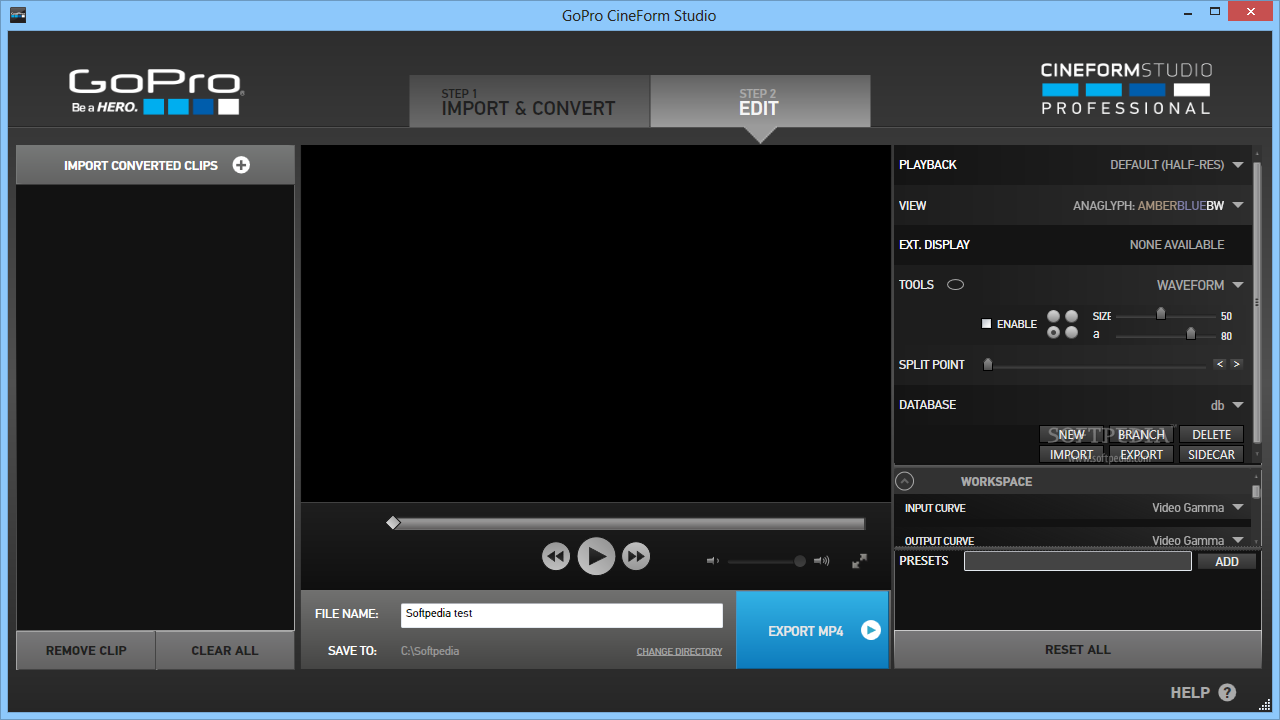Click the plus icon beside Import Converted Clips
Viewport: 1280px width, 720px height.
click(x=241, y=165)
